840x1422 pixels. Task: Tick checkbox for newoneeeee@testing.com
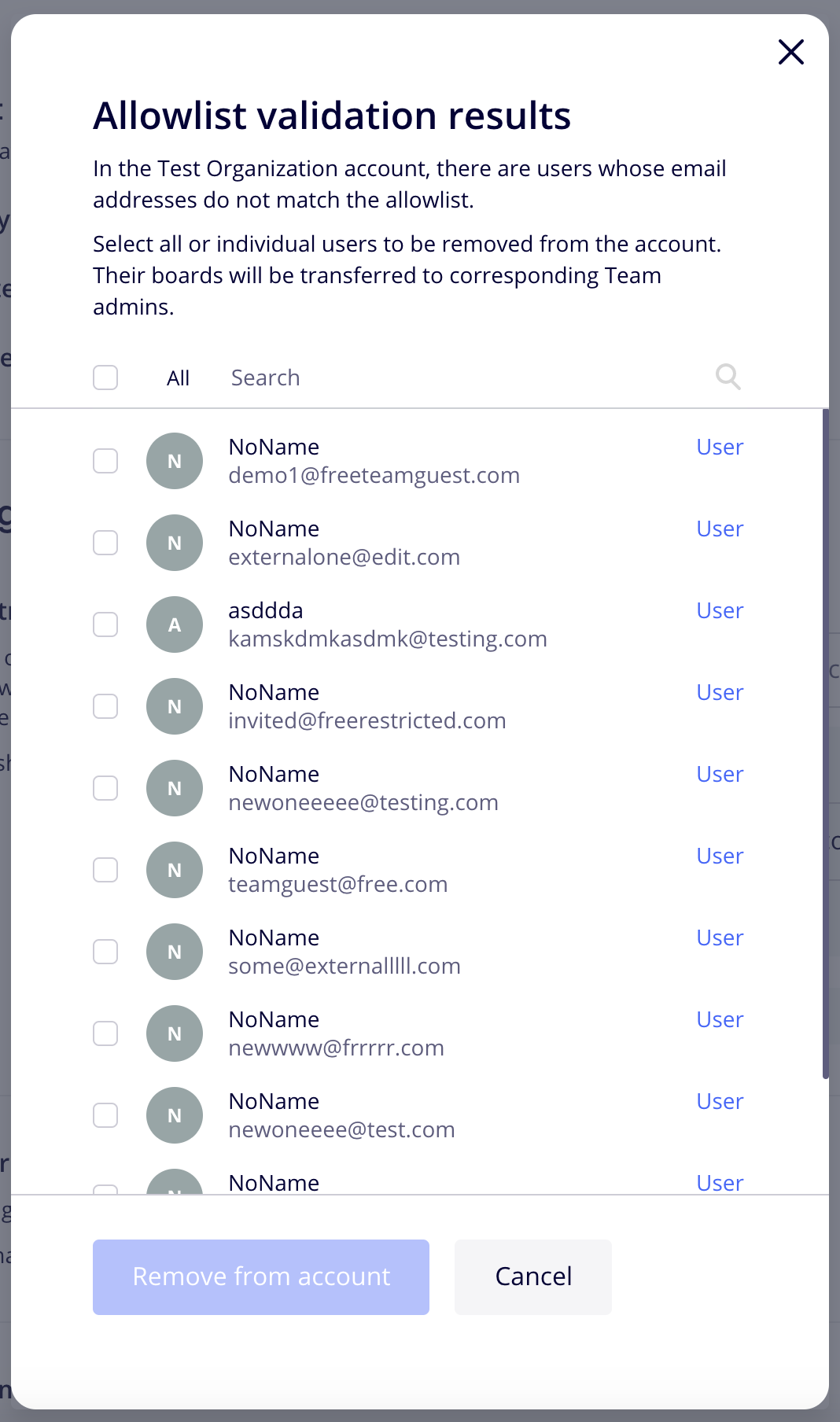point(105,788)
